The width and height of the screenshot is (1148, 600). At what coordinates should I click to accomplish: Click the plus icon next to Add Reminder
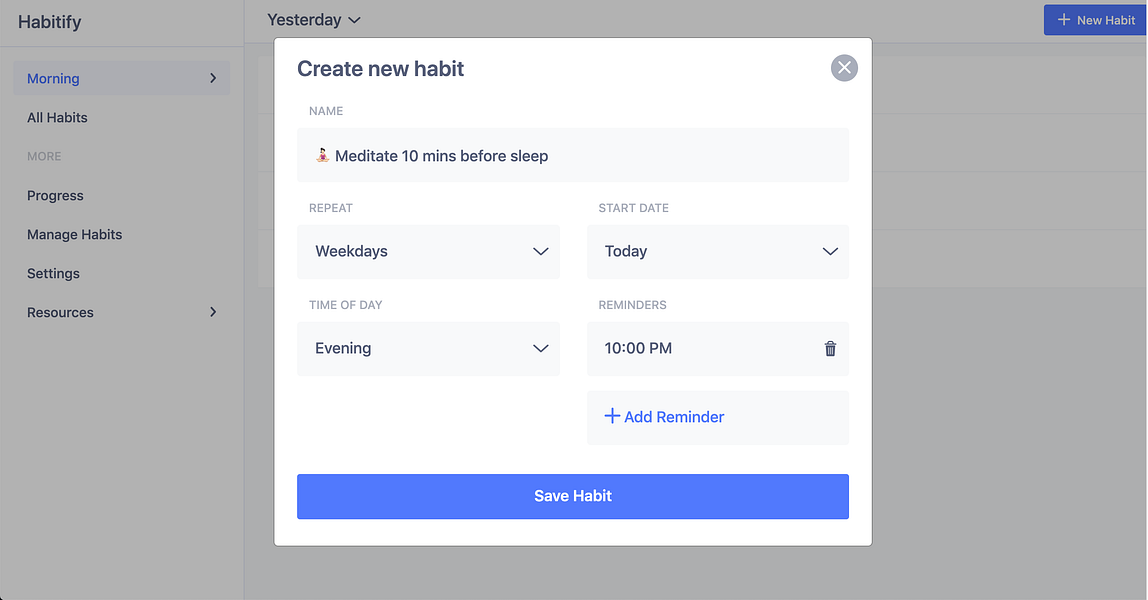coord(612,416)
